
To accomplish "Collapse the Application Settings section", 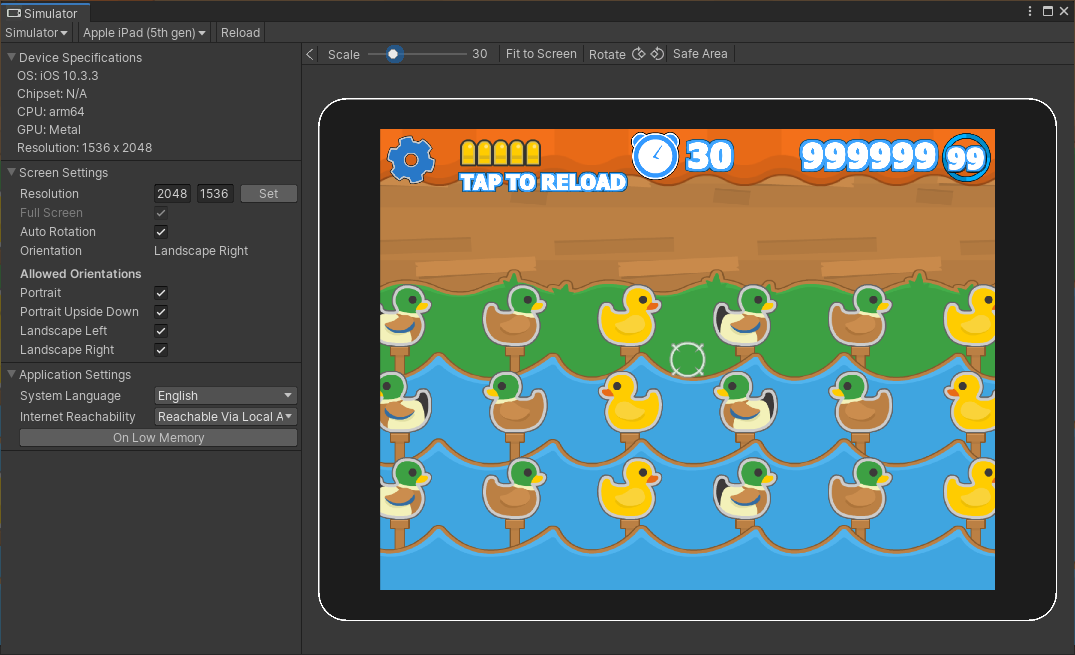I will coord(12,374).
